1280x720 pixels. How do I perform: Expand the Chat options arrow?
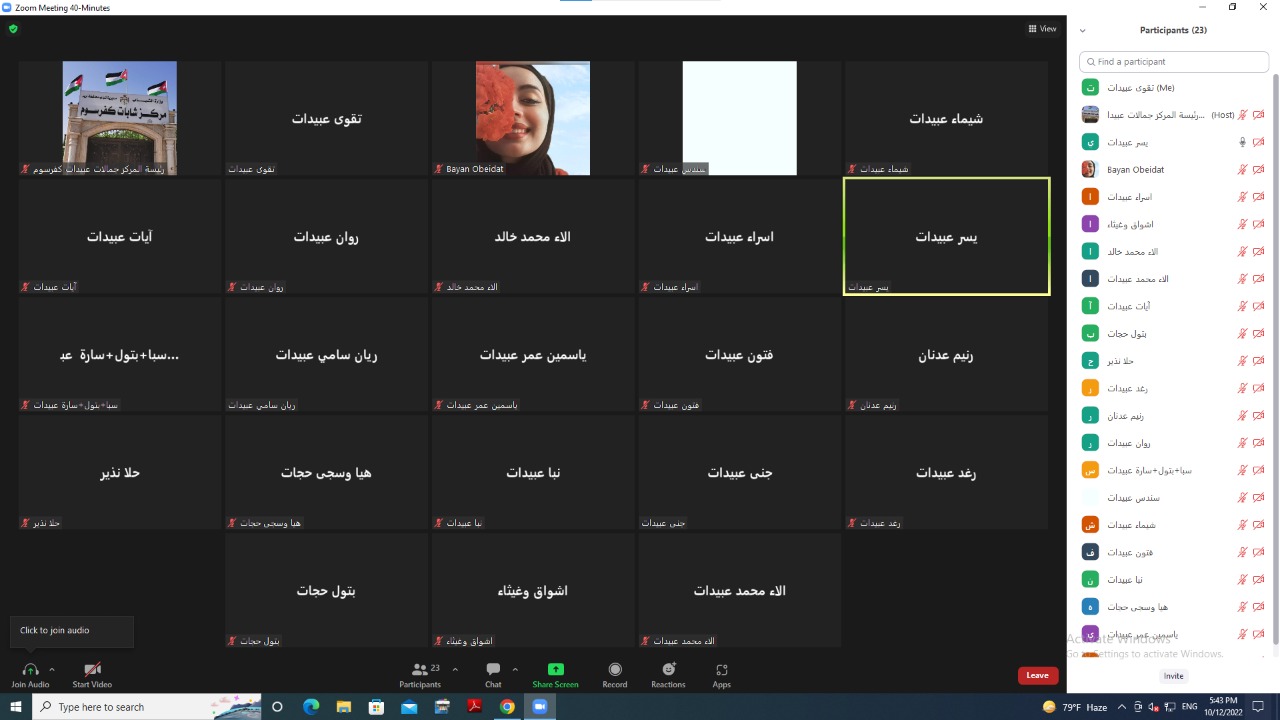coord(515,670)
